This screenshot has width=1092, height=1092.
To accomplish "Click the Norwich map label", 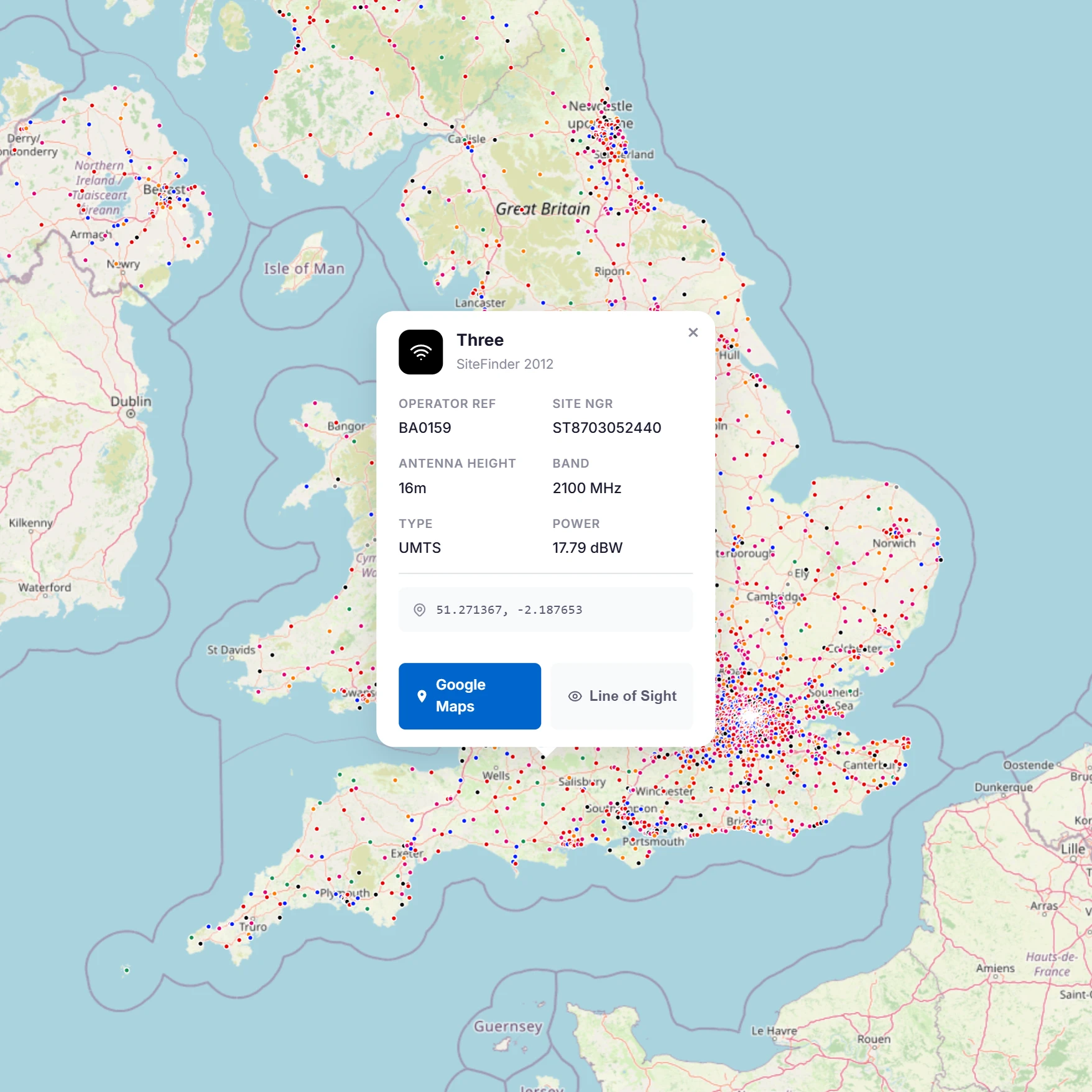I will [x=894, y=544].
